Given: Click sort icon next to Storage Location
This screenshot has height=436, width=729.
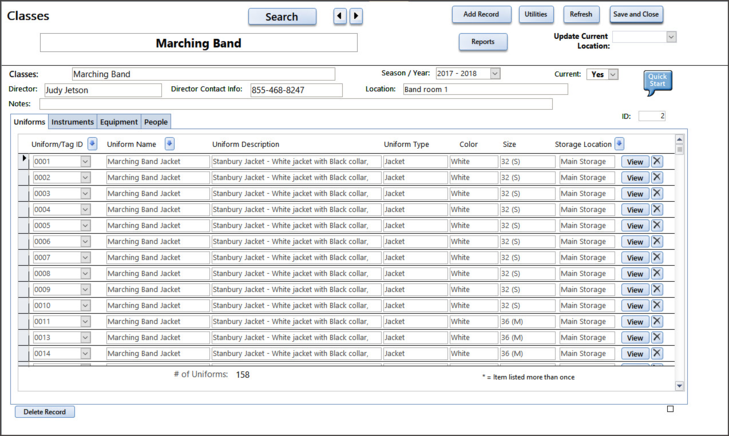Looking at the screenshot, I should (x=621, y=144).
